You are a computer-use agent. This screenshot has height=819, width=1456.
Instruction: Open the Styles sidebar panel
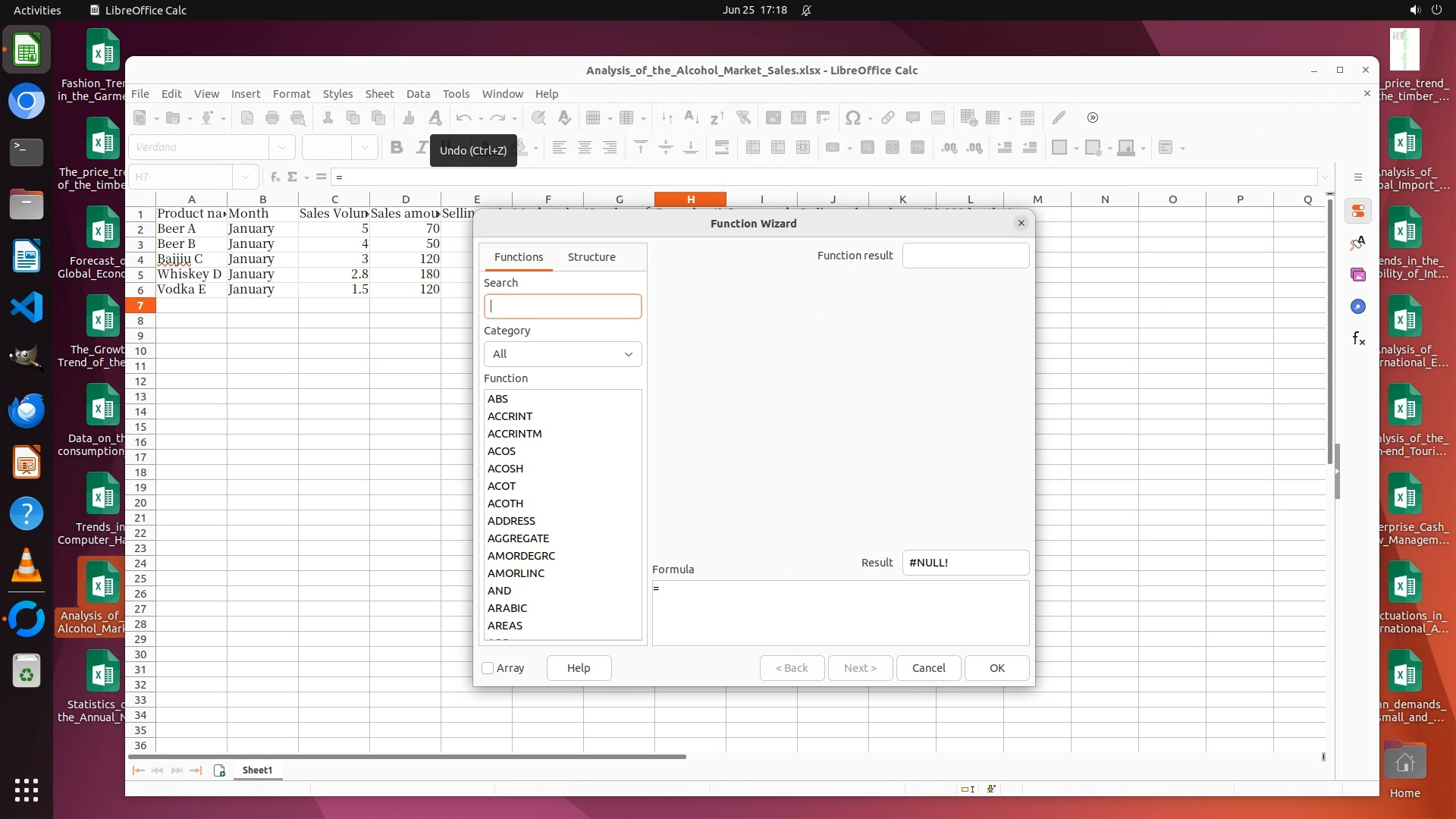point(1358,243)
